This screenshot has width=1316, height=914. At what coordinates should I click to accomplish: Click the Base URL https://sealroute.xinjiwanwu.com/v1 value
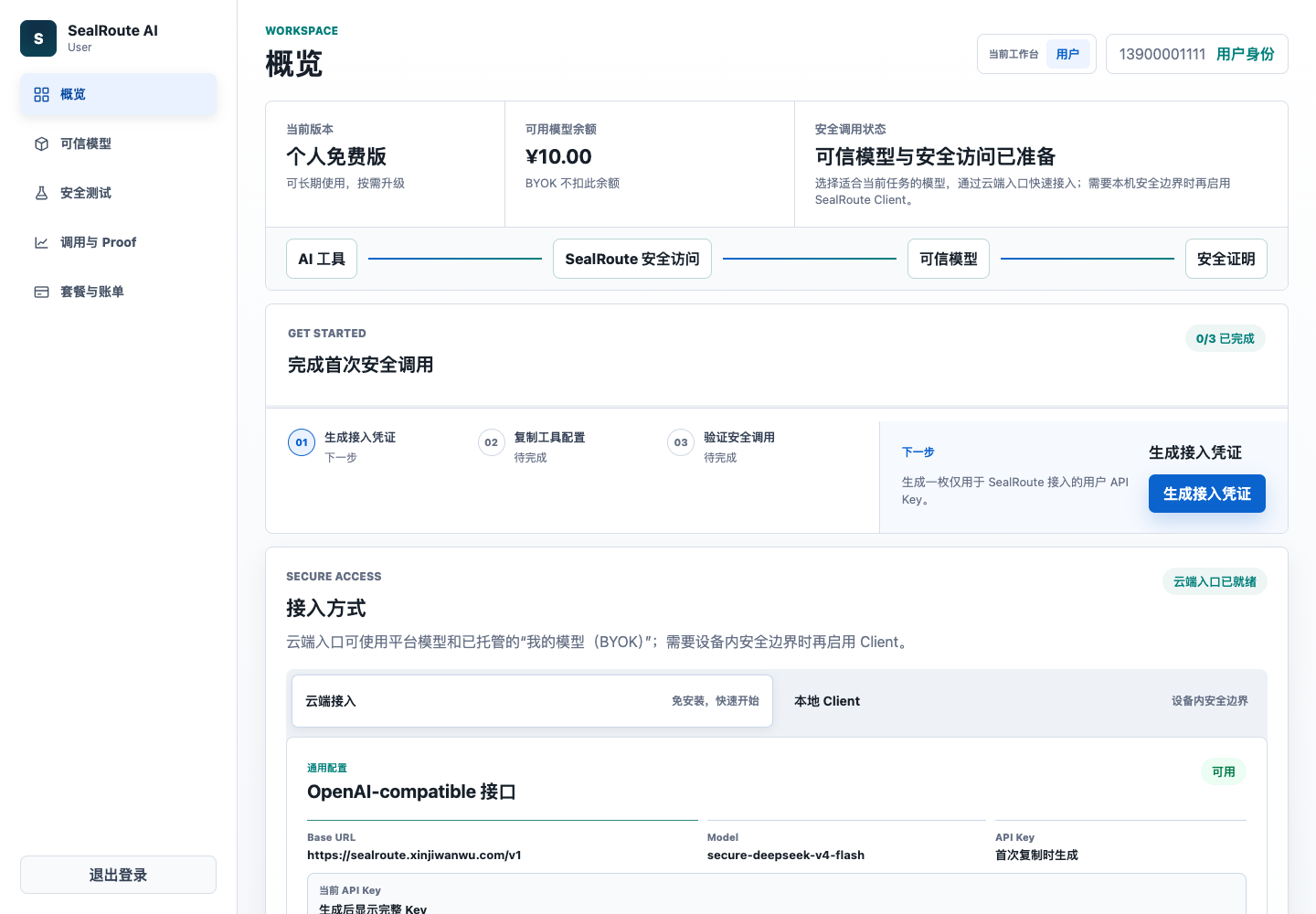(x=414, y=856)
